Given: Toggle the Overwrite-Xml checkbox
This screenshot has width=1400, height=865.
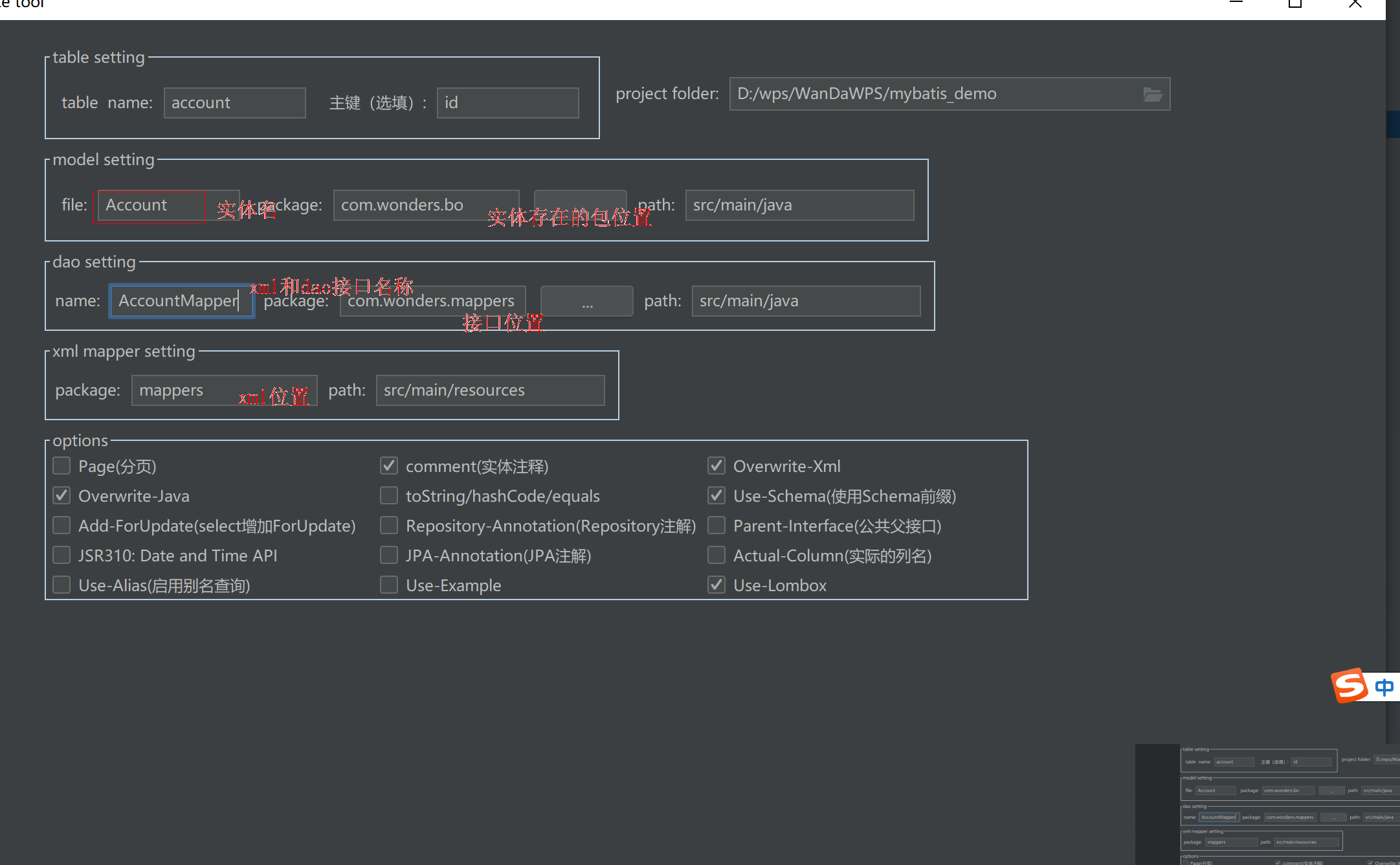Looking at the screenshot, I should 717,466.
